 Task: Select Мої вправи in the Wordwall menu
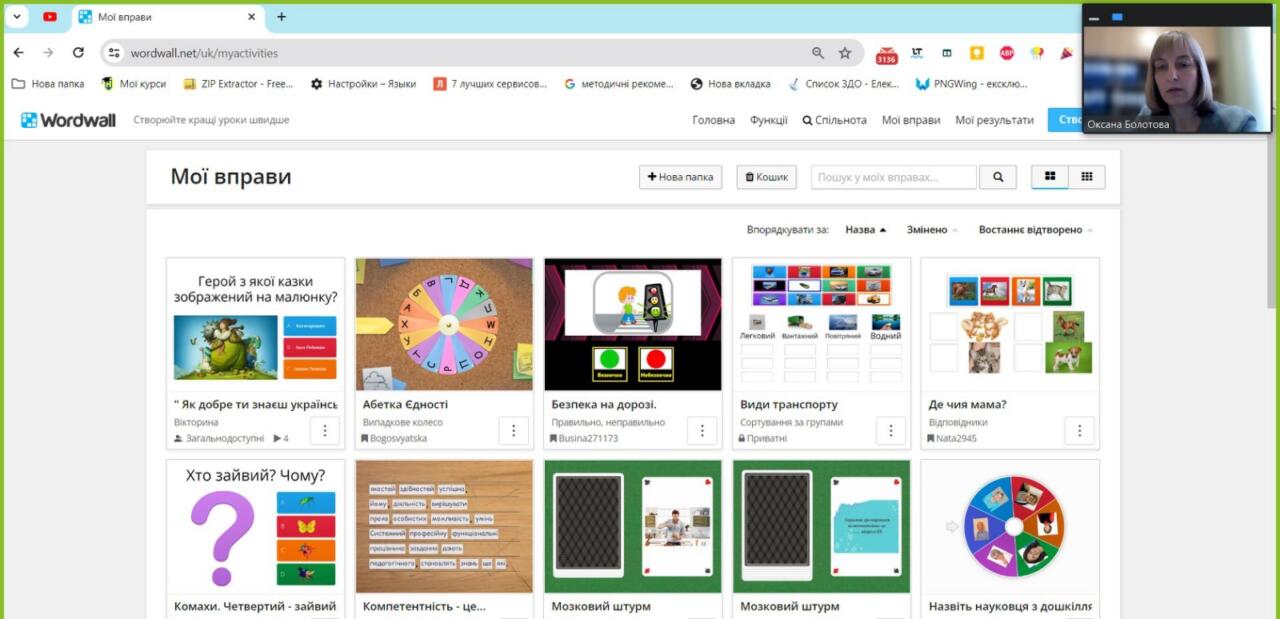click(911, 120)
